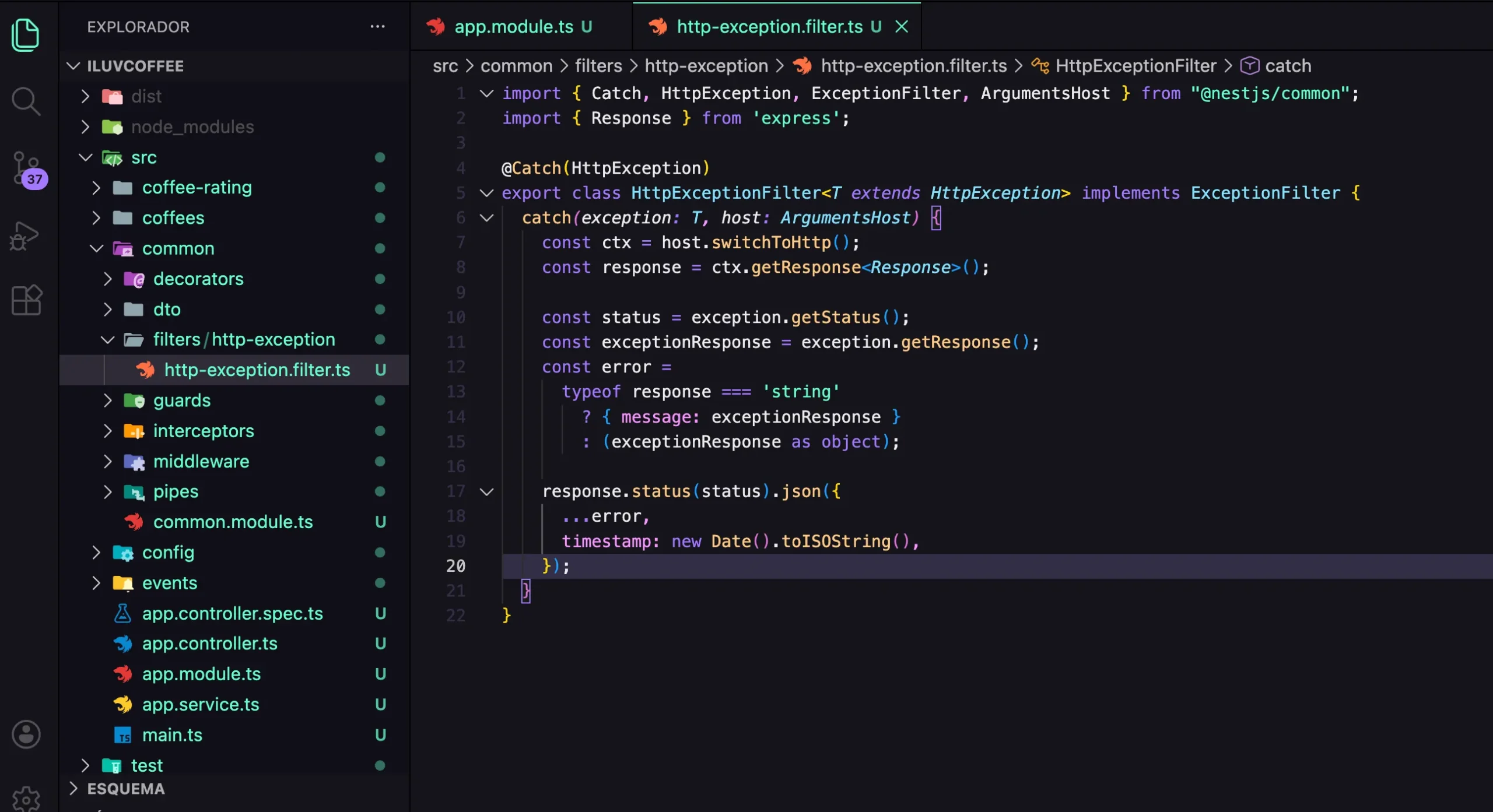Open app.service.ts from the explorer
Viewport: 1493px width, 812px height.
[200, 705]
